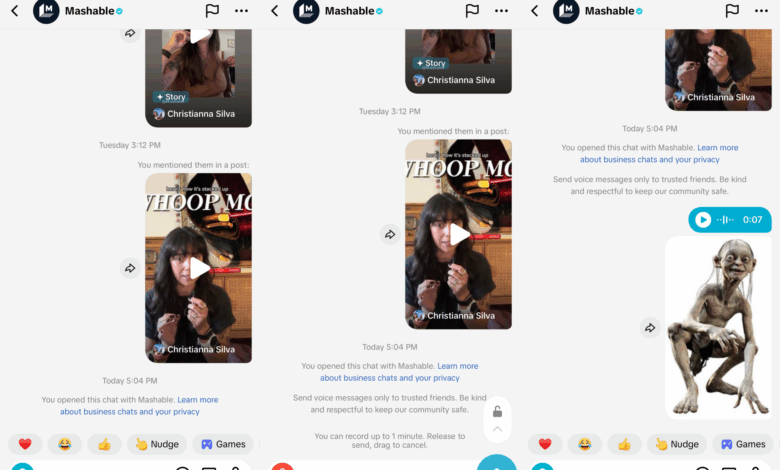The image size is (780, 470).
Task: Open the Gollum image message
Action: tap(718, 328)
